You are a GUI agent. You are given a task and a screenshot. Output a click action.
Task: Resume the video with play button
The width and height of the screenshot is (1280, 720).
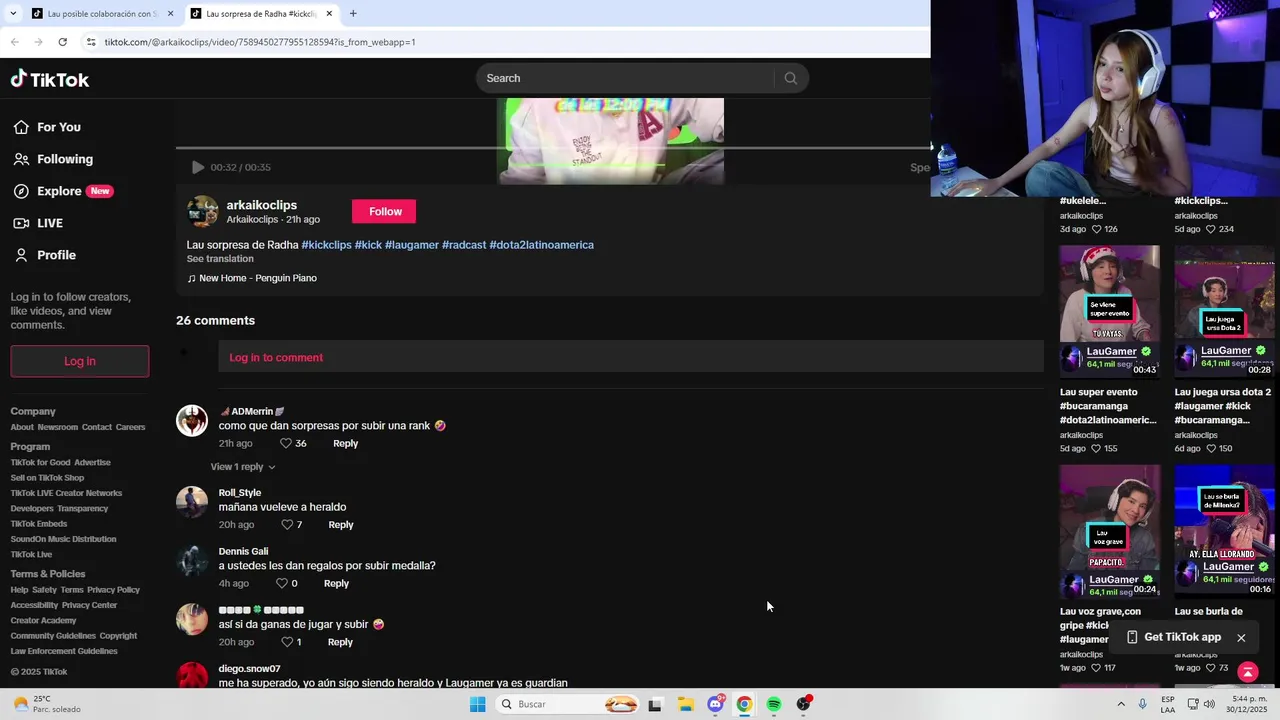click(198, 167)
